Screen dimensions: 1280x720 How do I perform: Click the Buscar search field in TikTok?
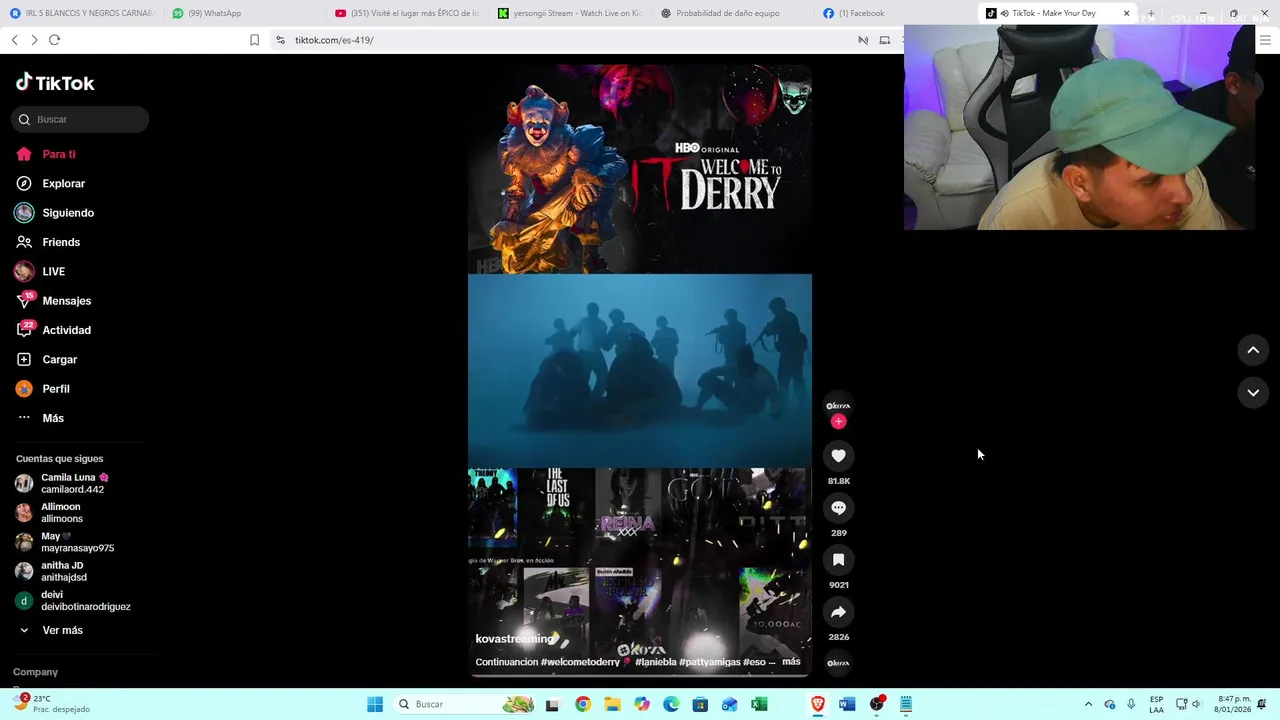(x=80, y=119)
